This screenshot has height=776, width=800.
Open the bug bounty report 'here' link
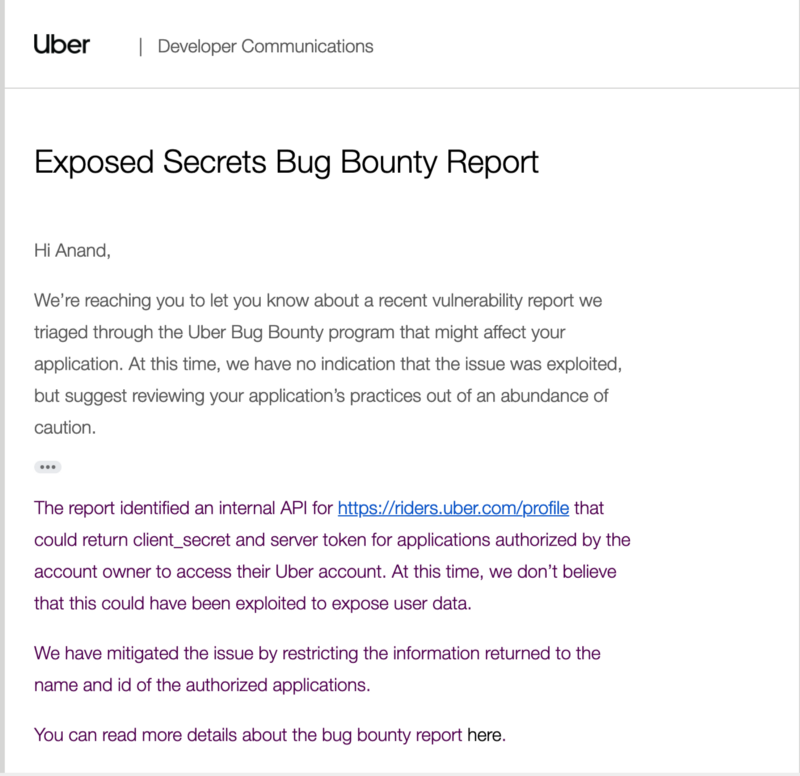coord(485,735)
